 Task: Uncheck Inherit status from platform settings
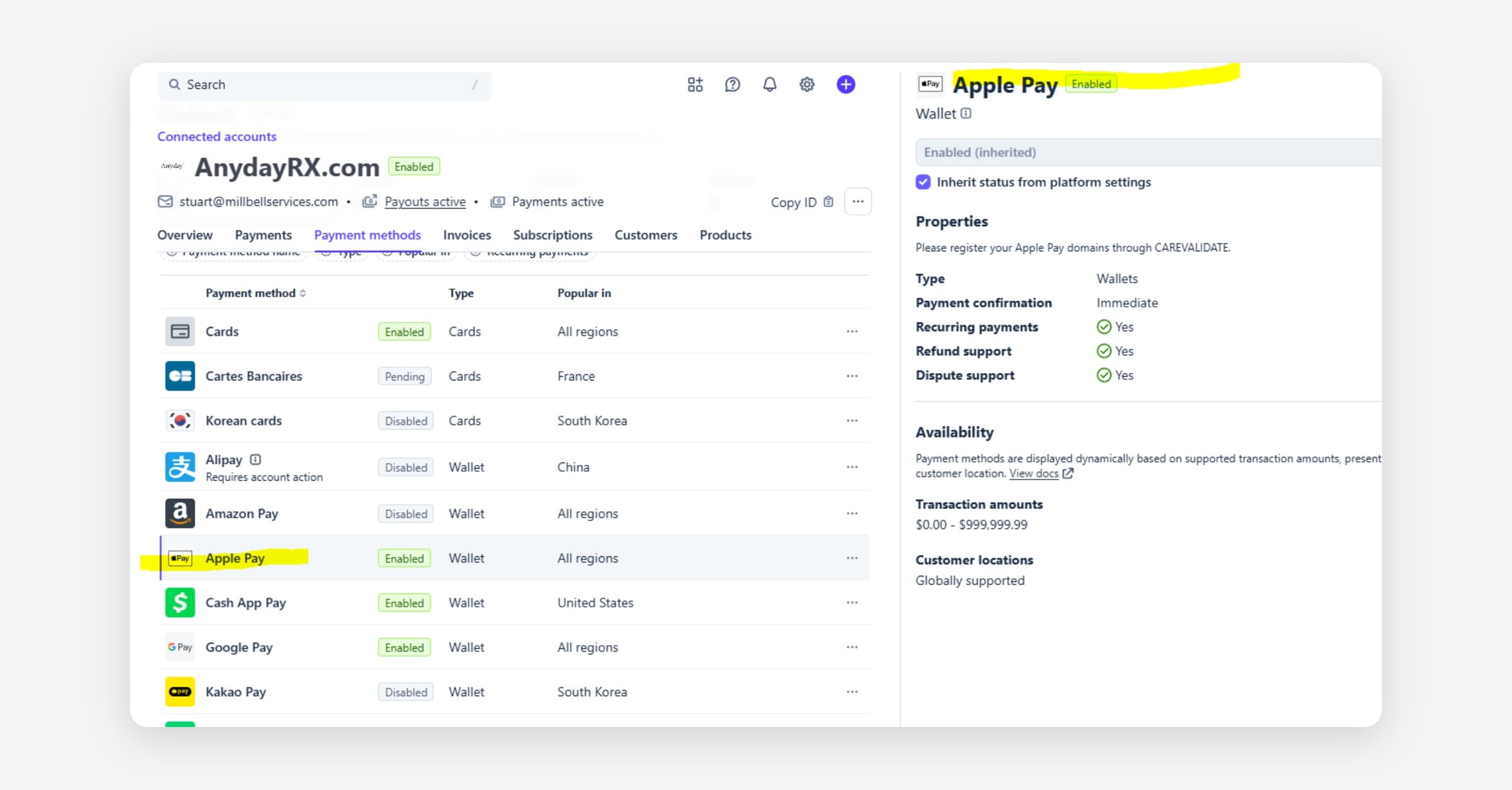click(x=923, y=182)
